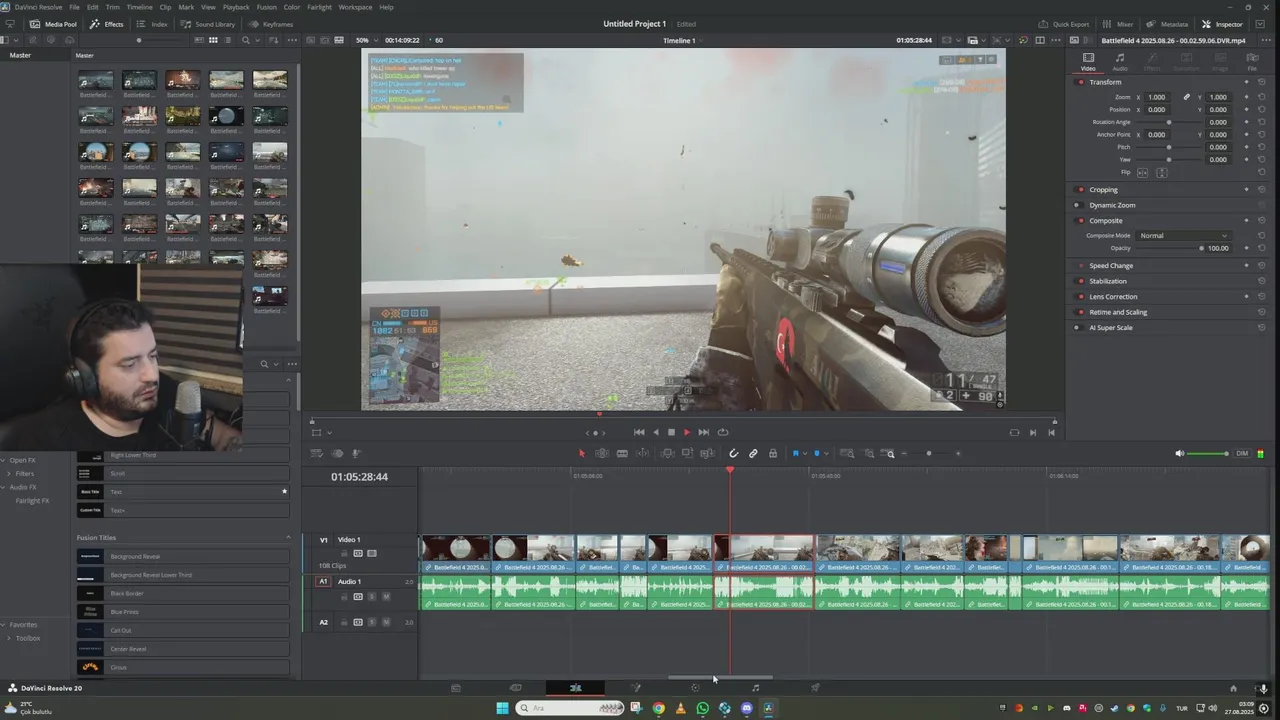Toggle the Lens Correction switch
This screenshot has height=720, width=1280.
pos(1080,297)
